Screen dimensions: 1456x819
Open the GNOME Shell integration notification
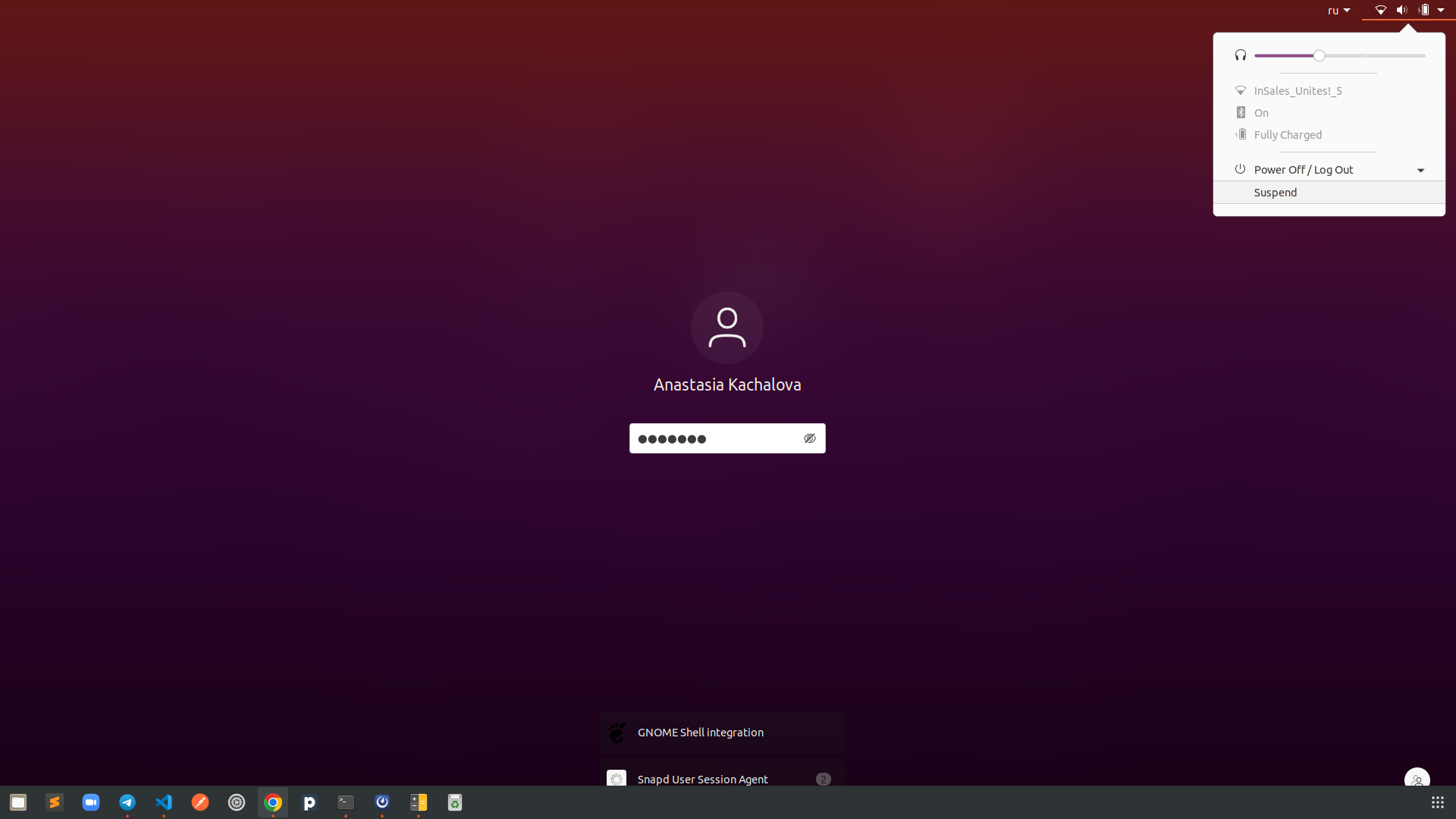pyautogui.click(x=722, y=733)
